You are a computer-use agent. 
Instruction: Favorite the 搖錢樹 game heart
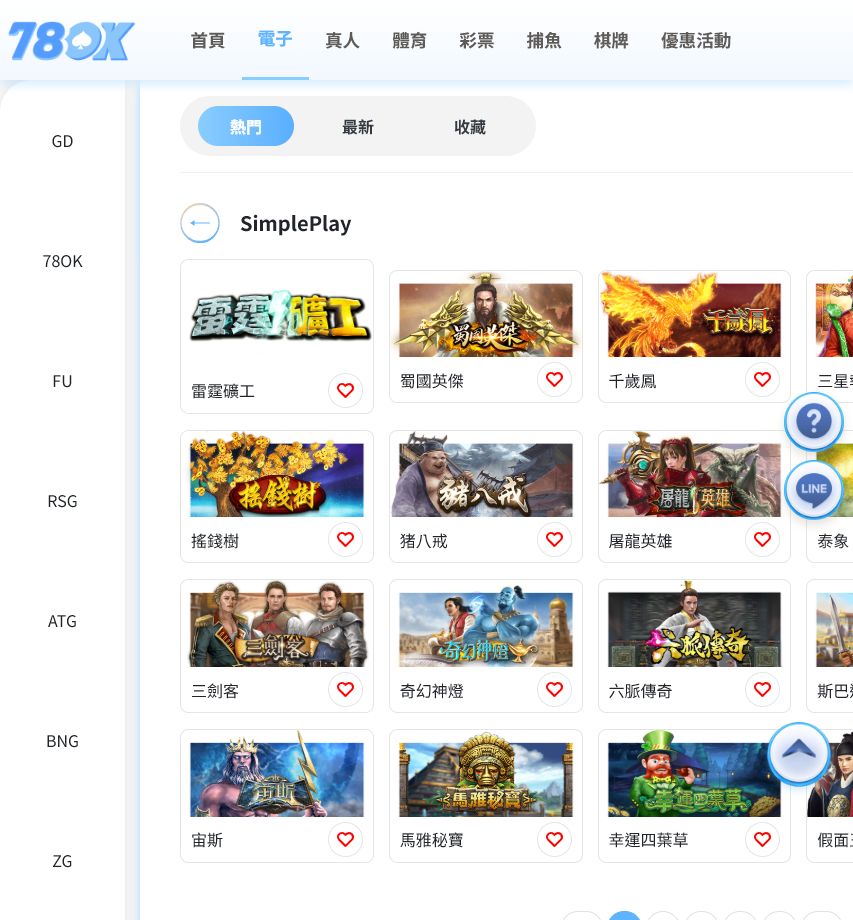[x=346, y=539]
